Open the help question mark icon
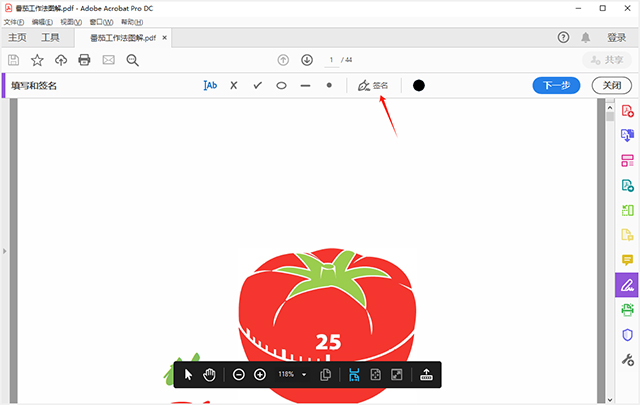 click(563, 38)
